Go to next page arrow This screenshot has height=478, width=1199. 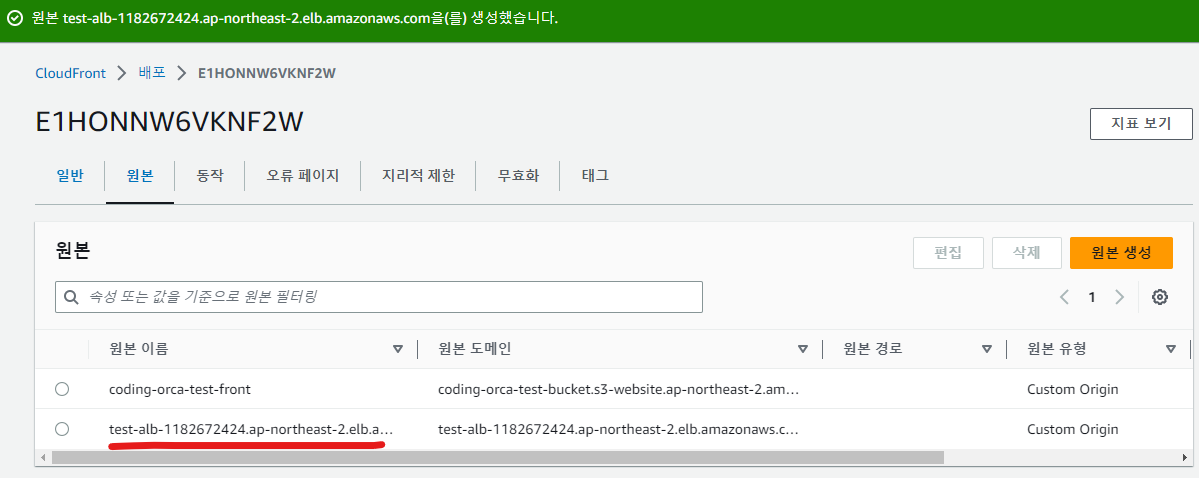click(1119, 298)
